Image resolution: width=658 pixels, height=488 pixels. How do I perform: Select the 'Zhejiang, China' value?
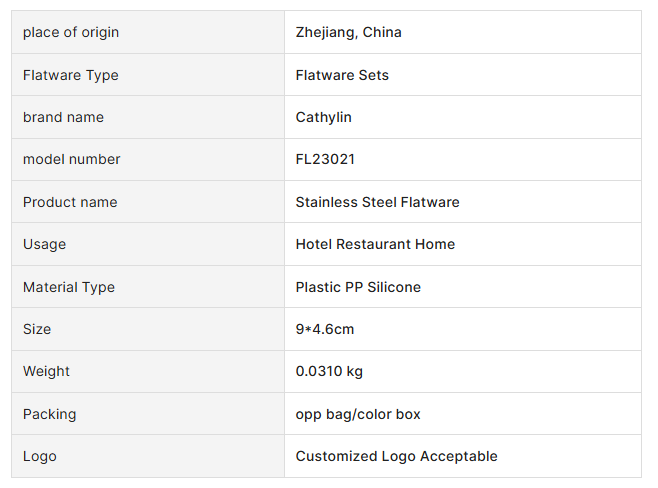point(348,32)
